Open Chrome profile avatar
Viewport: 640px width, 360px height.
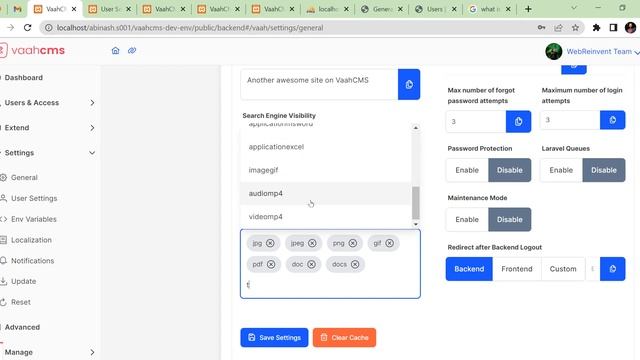pyautogui.click(x=630, y=28)
